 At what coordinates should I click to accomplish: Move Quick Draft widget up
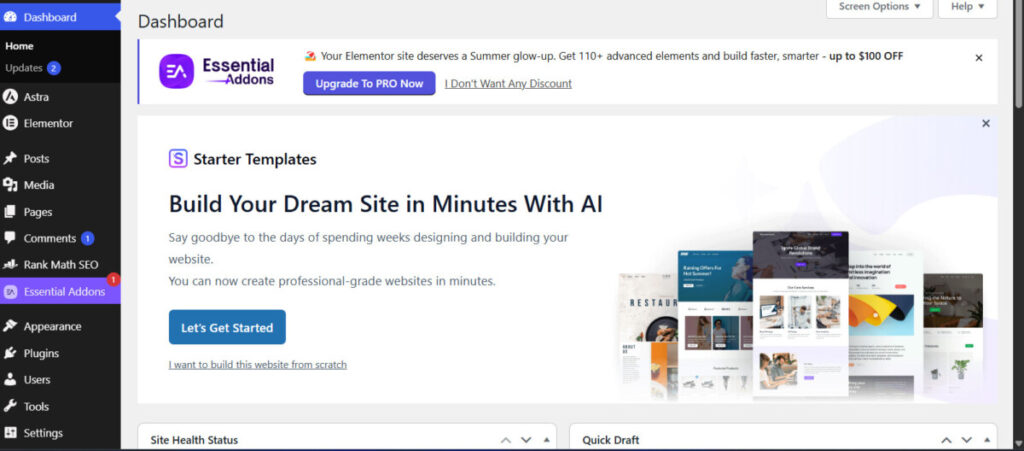(946, 440)
